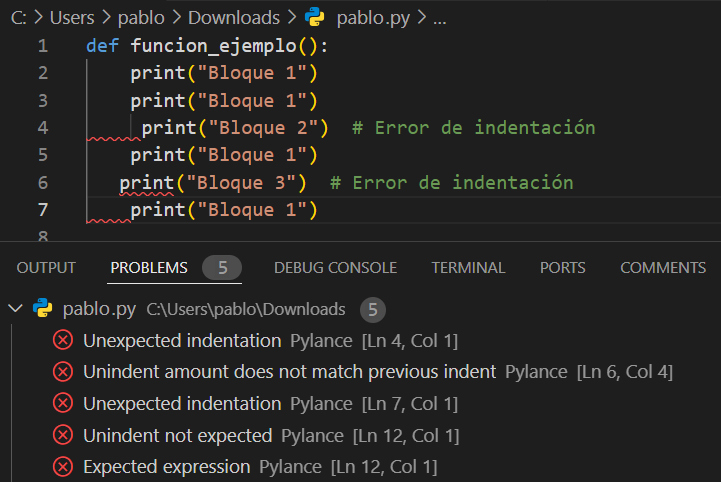This screenshot has width=721, height=482.
Task: Place cursor on funcion_ejemplo function name
Action: (214, 46)
